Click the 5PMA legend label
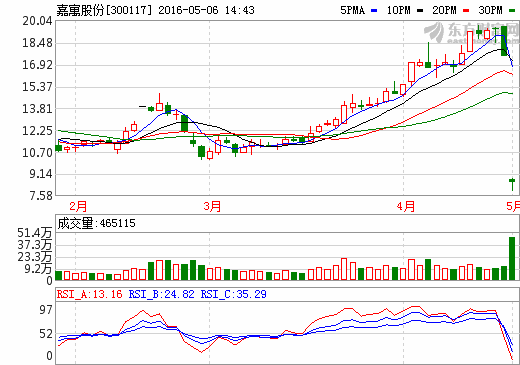The width and height of the screenshot is (520, 365). click(353, 10)
